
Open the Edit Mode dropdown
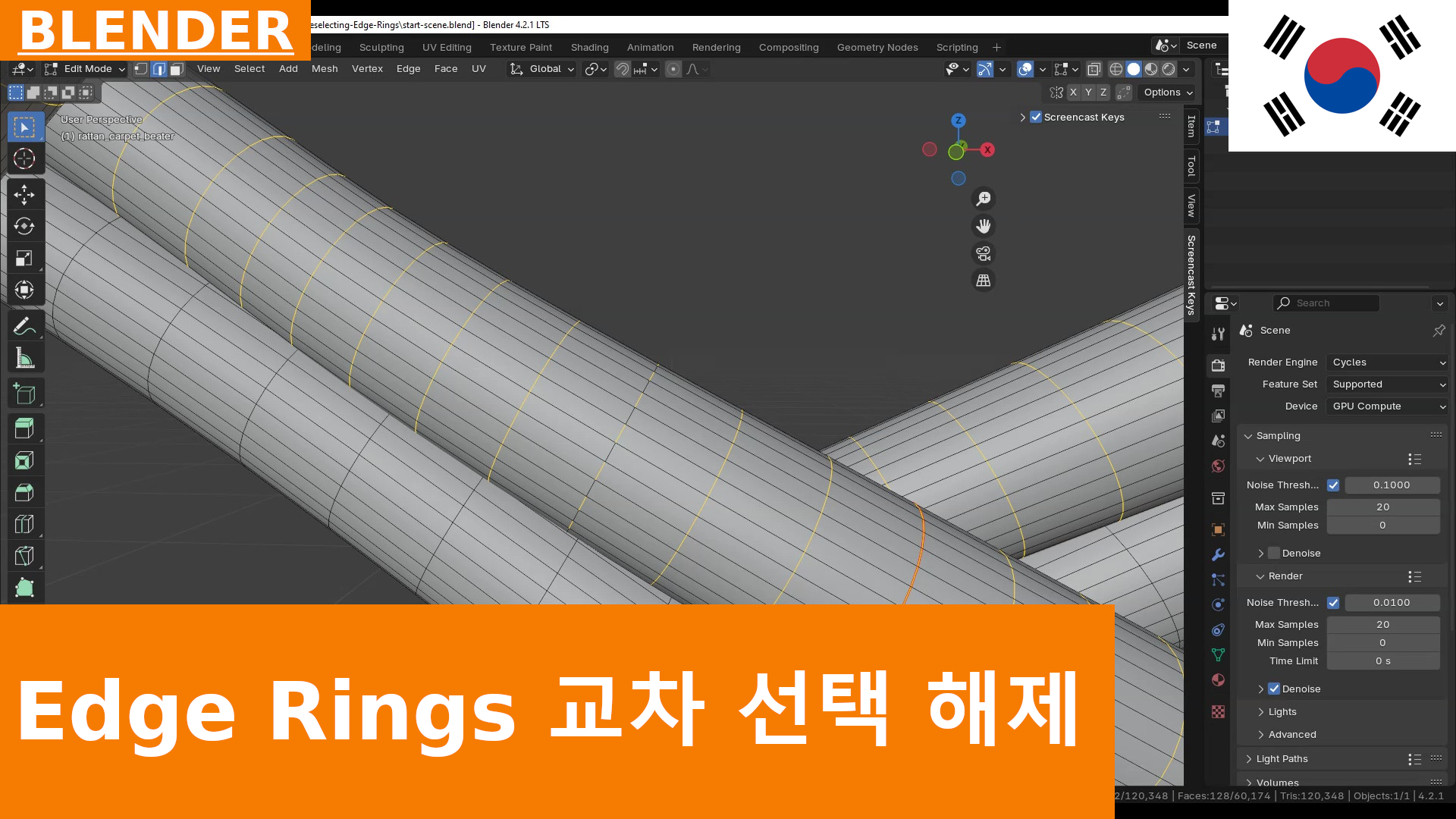click(84, 69)
